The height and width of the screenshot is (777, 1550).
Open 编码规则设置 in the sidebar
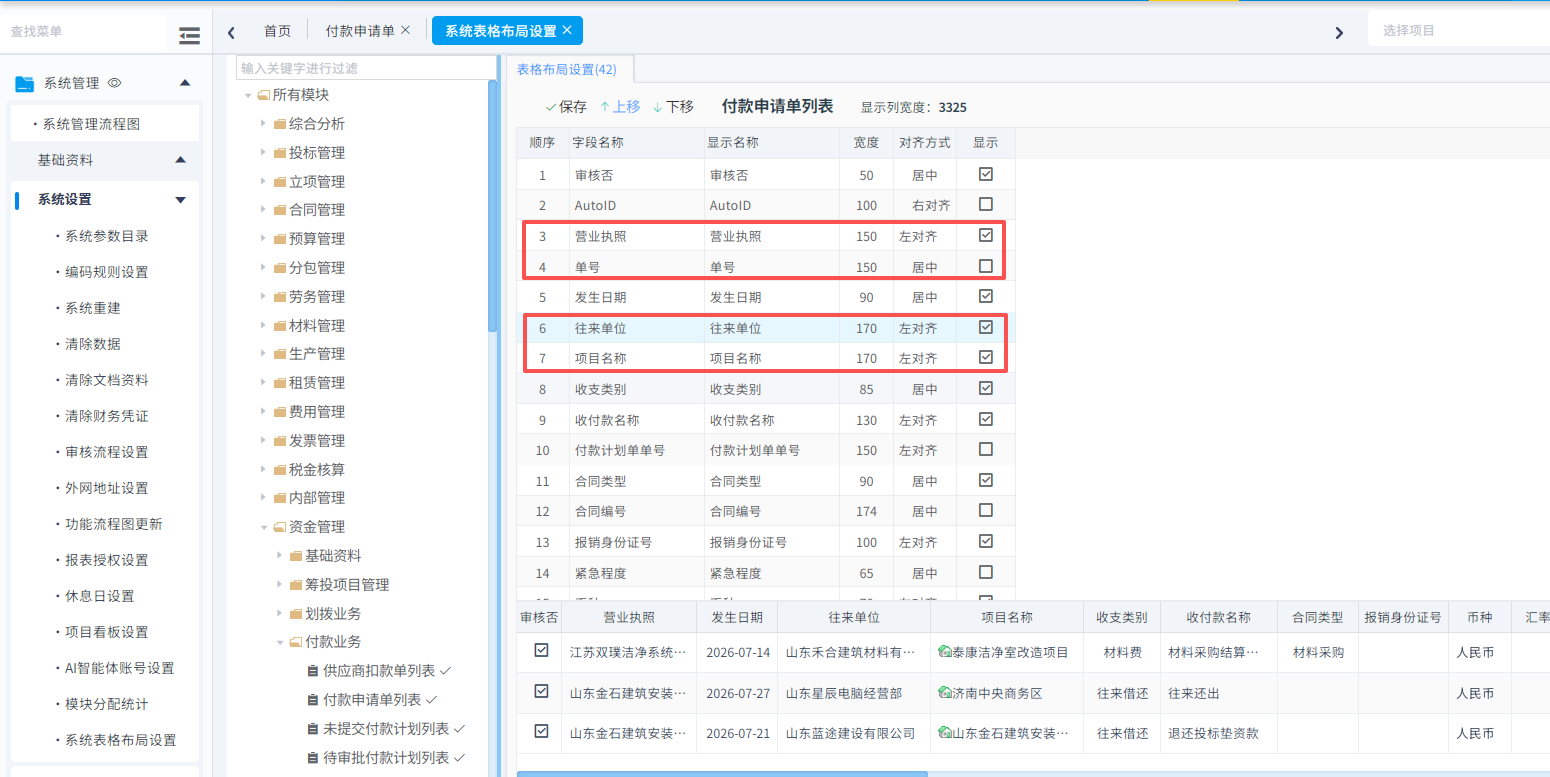107,272
